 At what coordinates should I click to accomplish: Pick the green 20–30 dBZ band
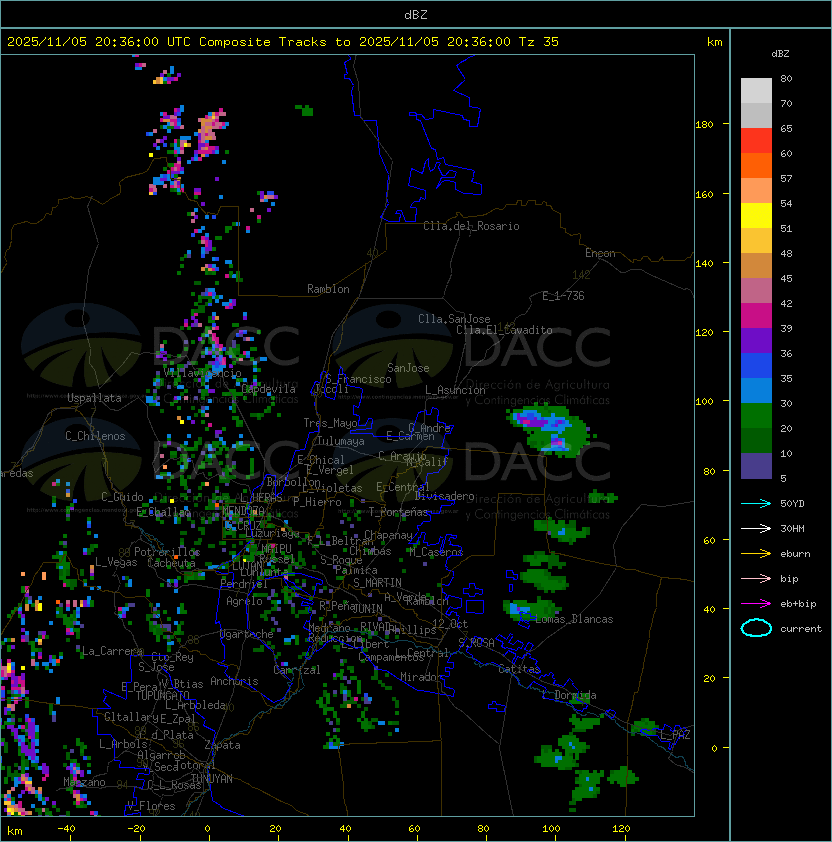pyautogui.click(x=756, y=416)
